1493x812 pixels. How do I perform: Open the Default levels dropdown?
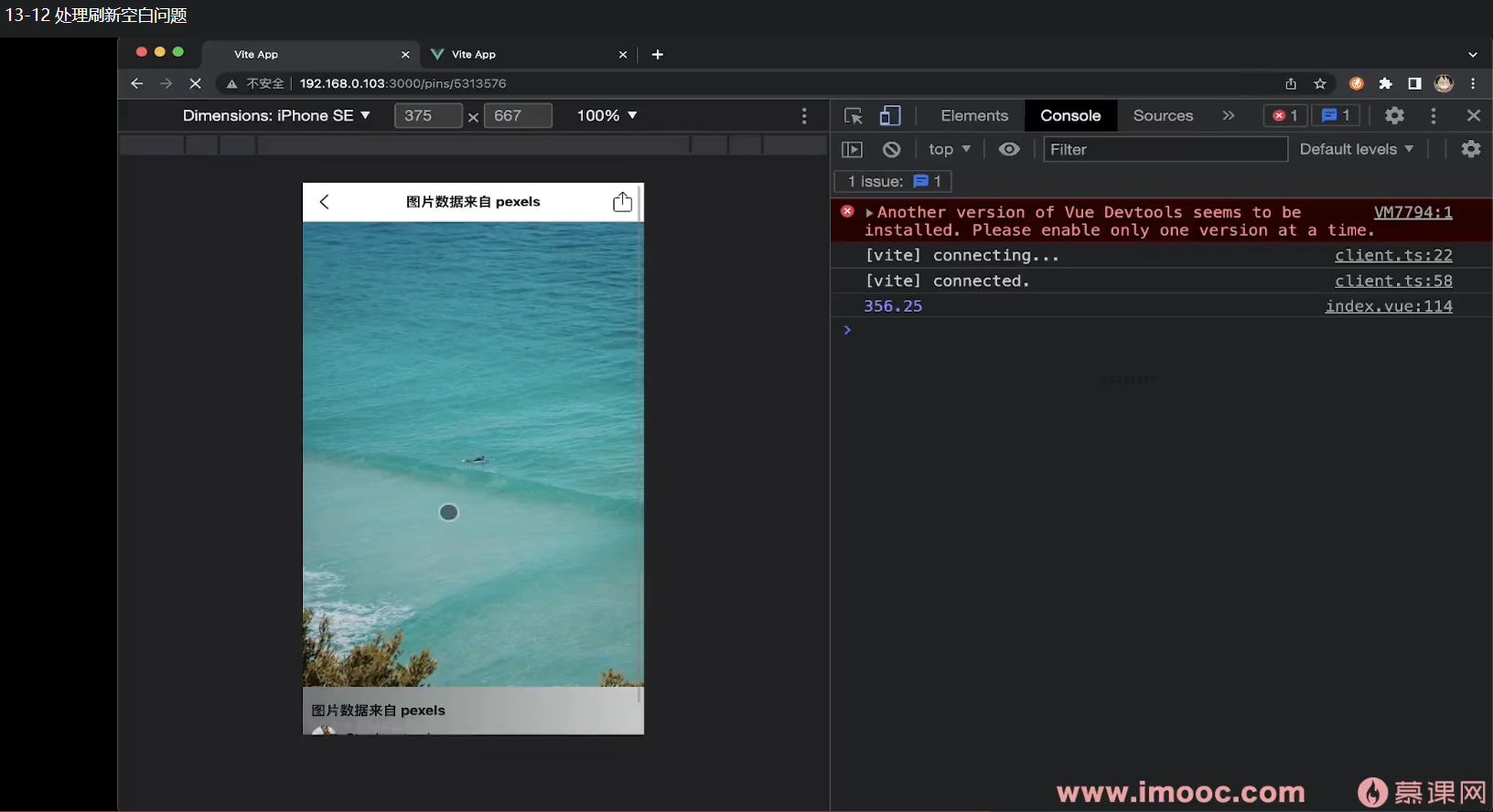1356,149
